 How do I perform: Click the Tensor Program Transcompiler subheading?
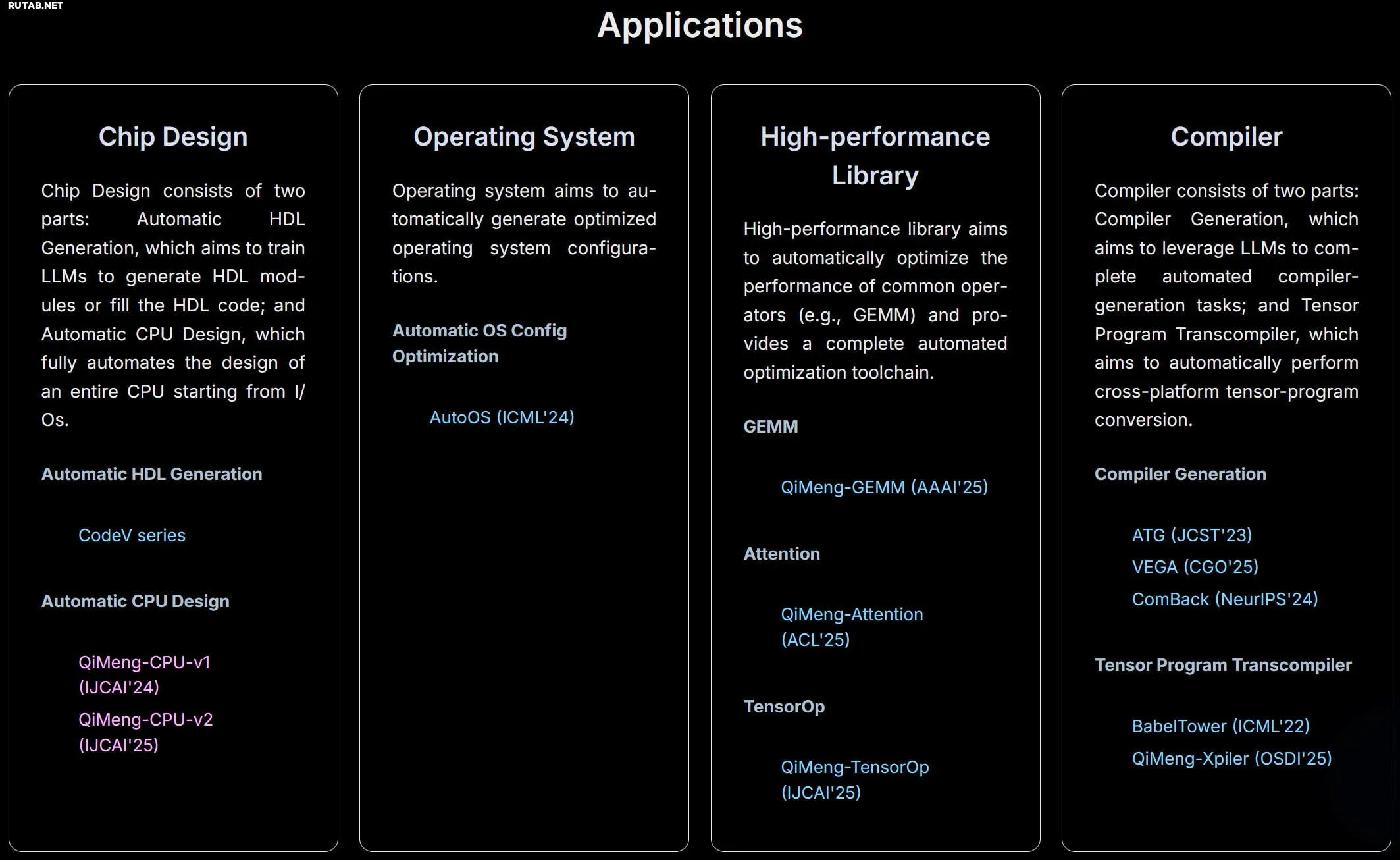coord(1223,665)
